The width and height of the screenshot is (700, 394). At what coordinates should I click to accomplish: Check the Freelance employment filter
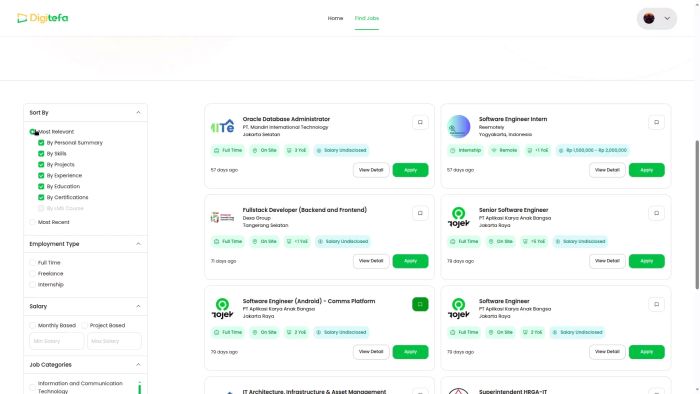(33, 274)
